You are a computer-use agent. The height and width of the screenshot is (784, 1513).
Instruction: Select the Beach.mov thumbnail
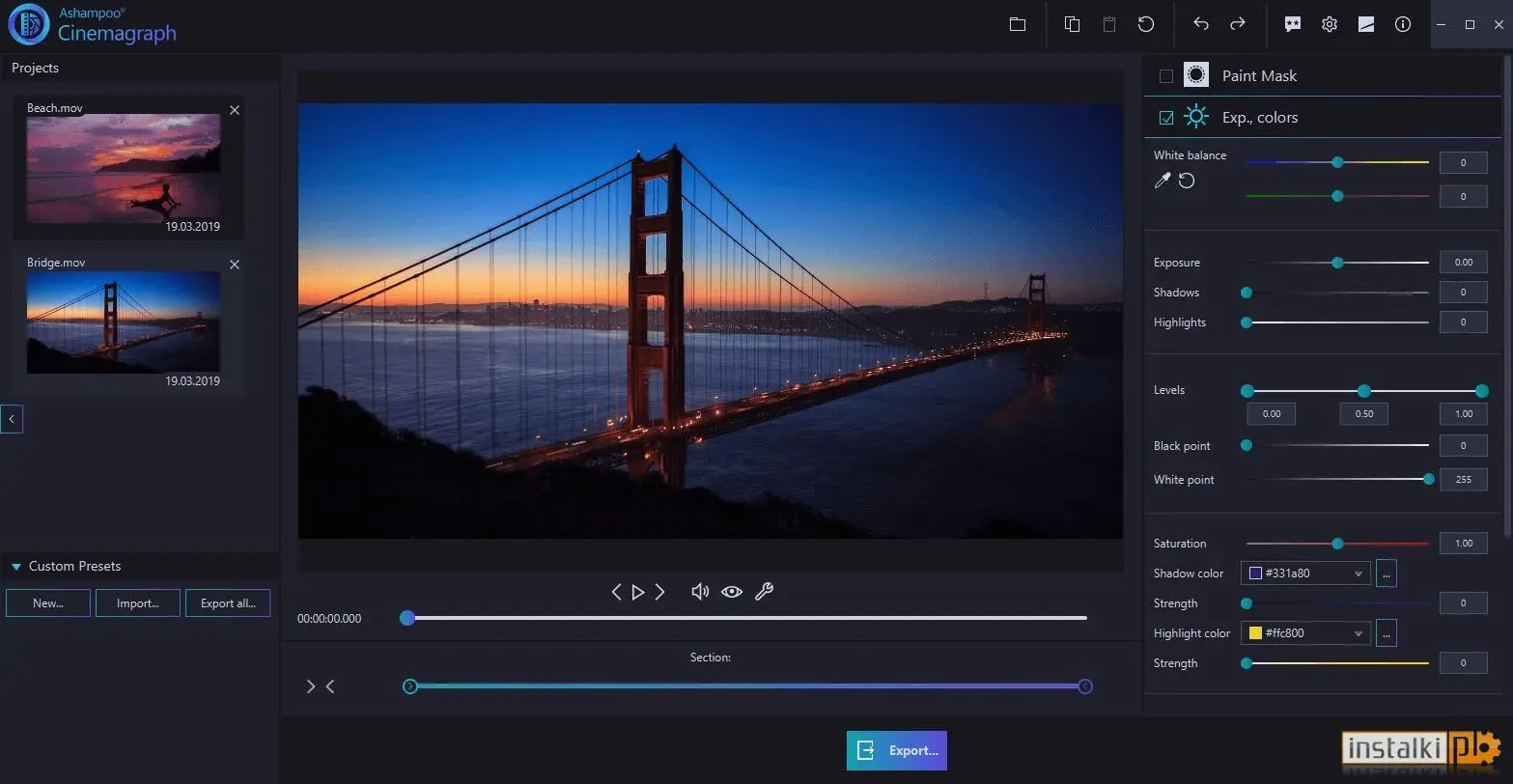pos(124,169)
